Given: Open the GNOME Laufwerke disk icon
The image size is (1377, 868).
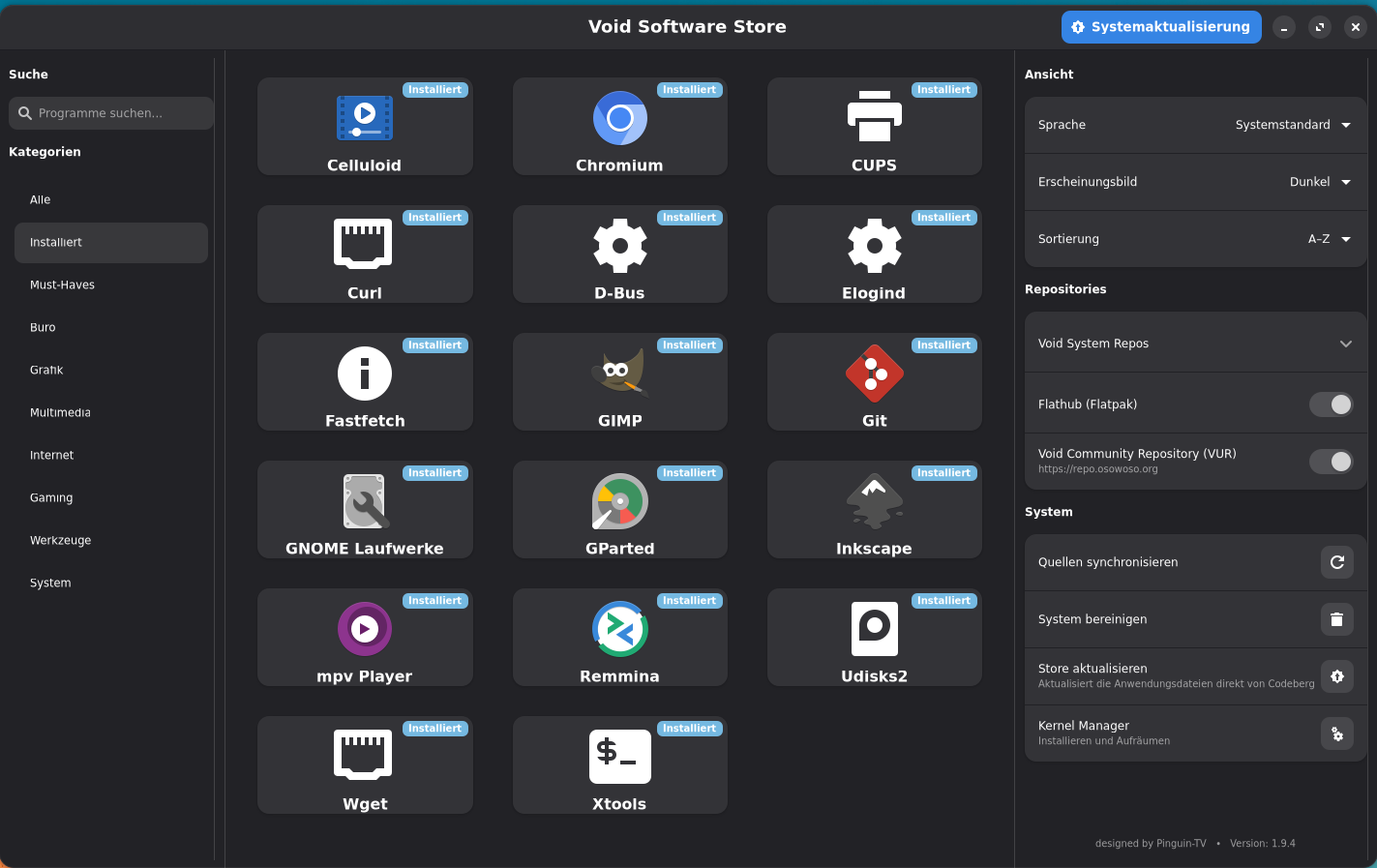Looking at the screenshot, I should (x=365, y=501).
